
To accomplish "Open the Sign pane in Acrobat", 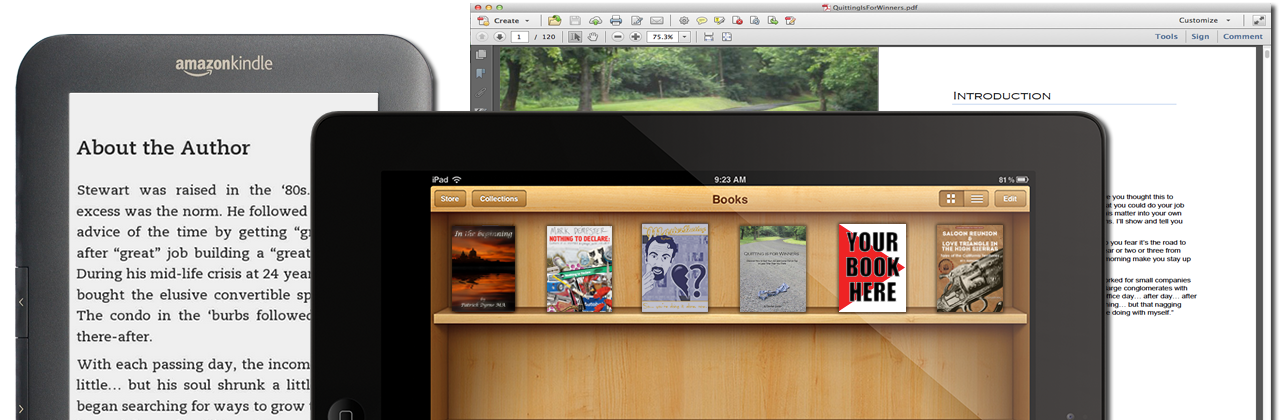I will point(1200,37).
